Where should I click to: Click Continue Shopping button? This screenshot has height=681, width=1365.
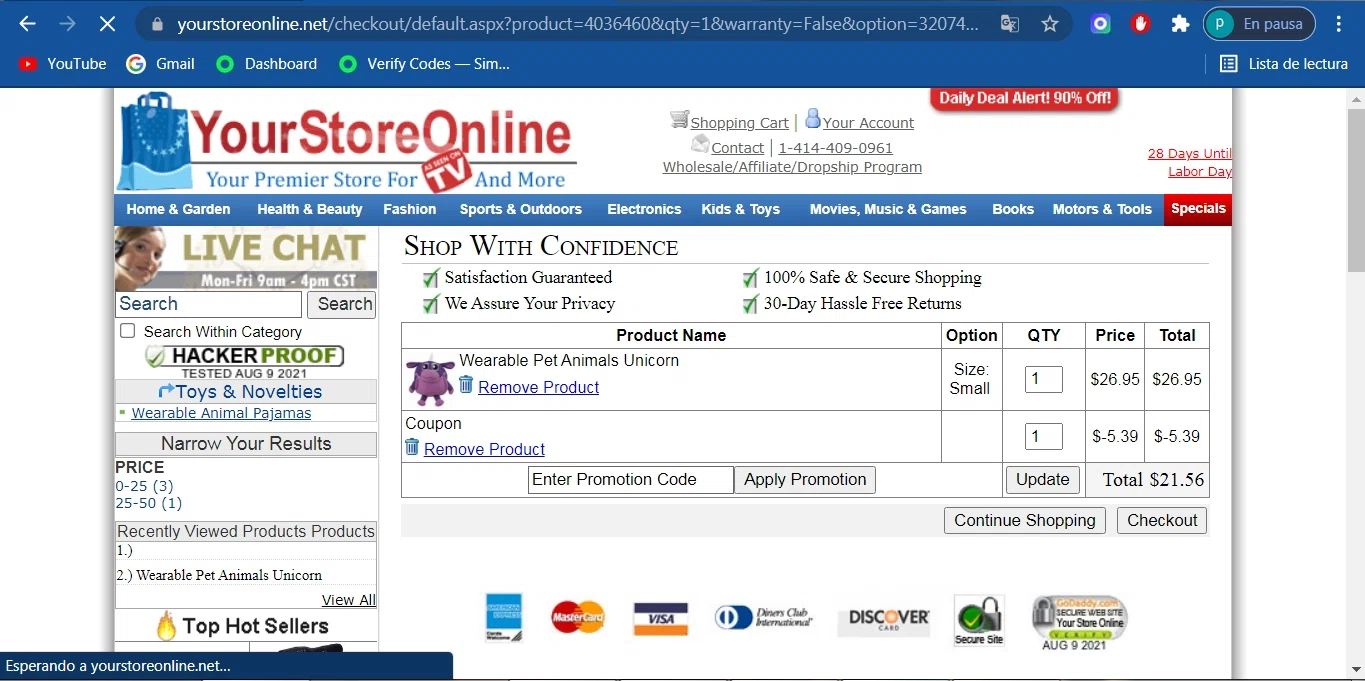[1025, 520]
